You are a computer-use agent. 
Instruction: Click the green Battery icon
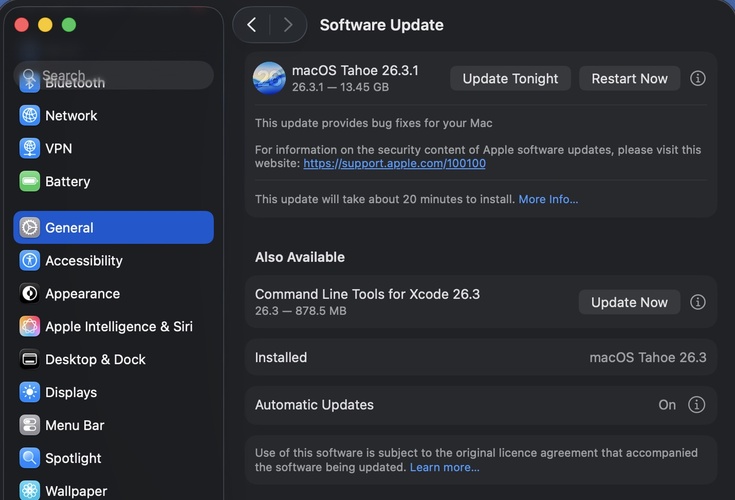(30, 181)
